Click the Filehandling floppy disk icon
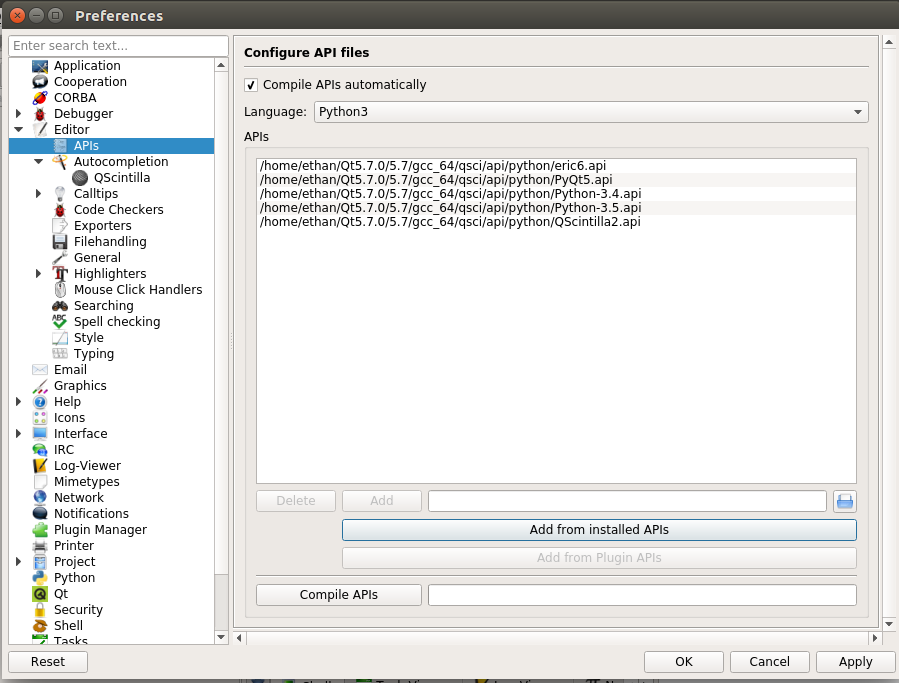 click(60, 242)
